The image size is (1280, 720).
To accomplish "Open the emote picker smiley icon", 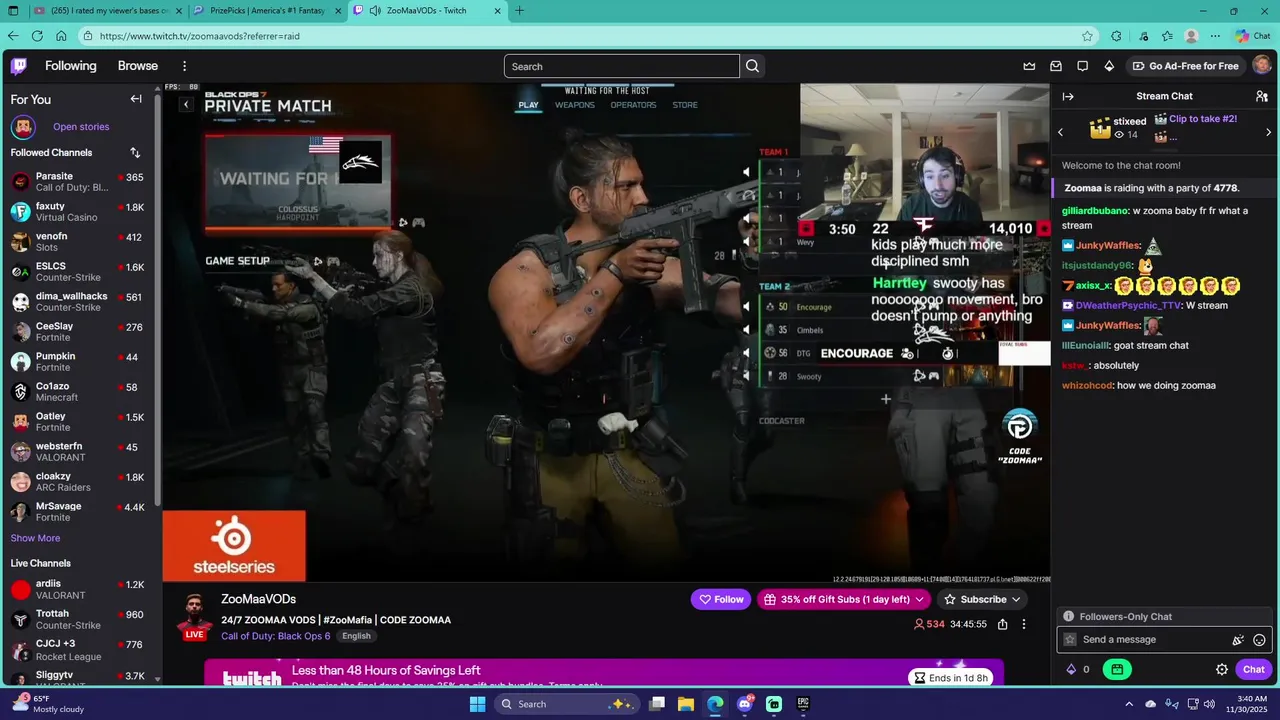I will click(1259, 640).
